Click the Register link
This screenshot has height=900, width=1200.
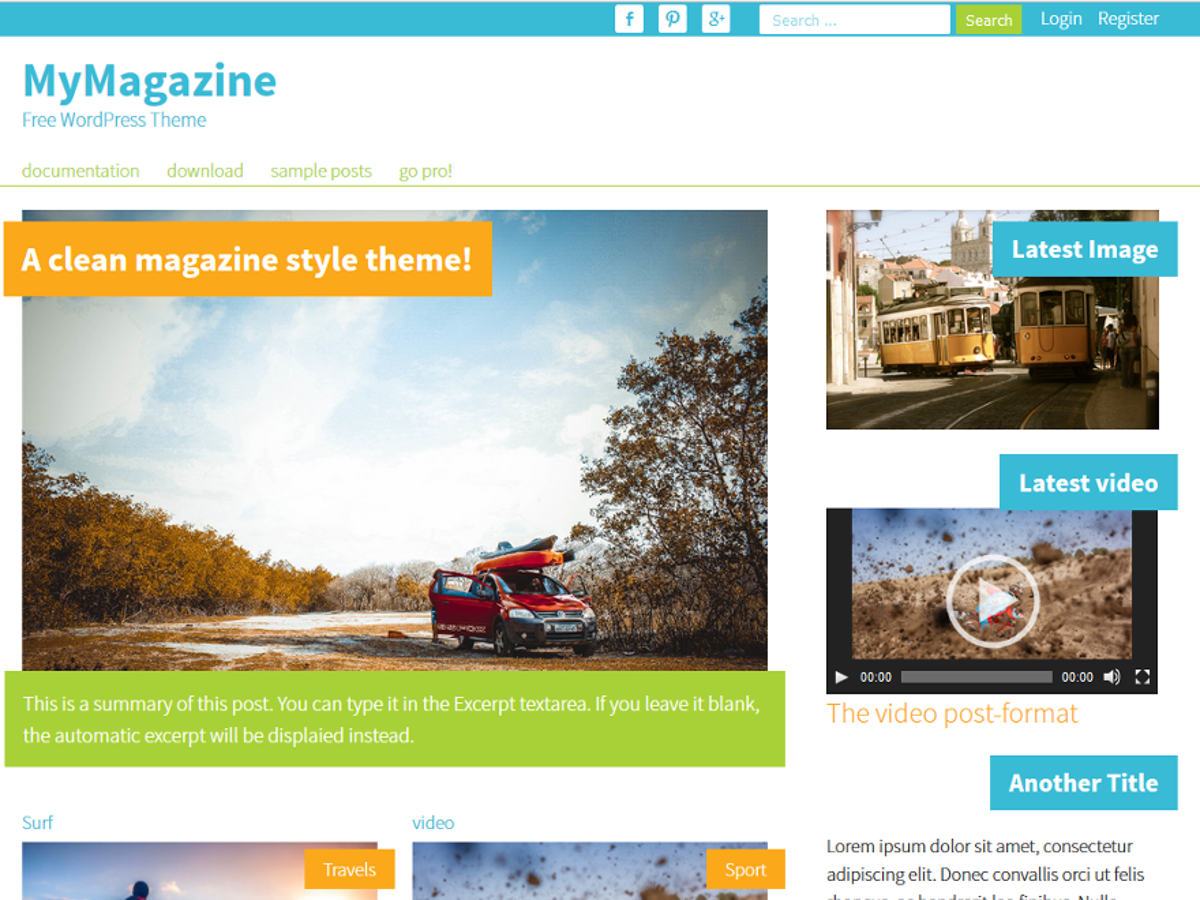click(1128, 18)
